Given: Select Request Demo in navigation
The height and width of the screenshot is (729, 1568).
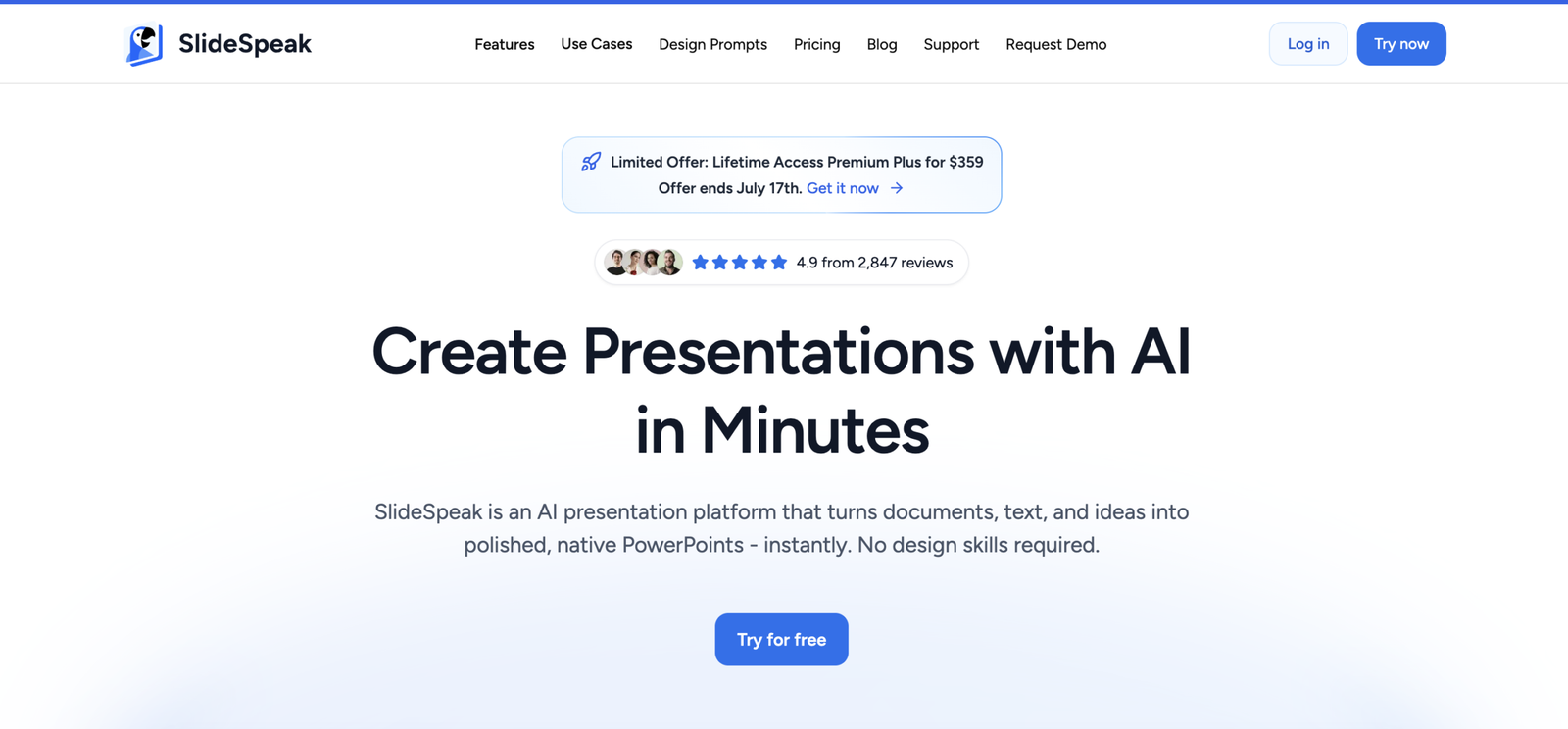Looking at the screenshot, I should pos(1056,44).
